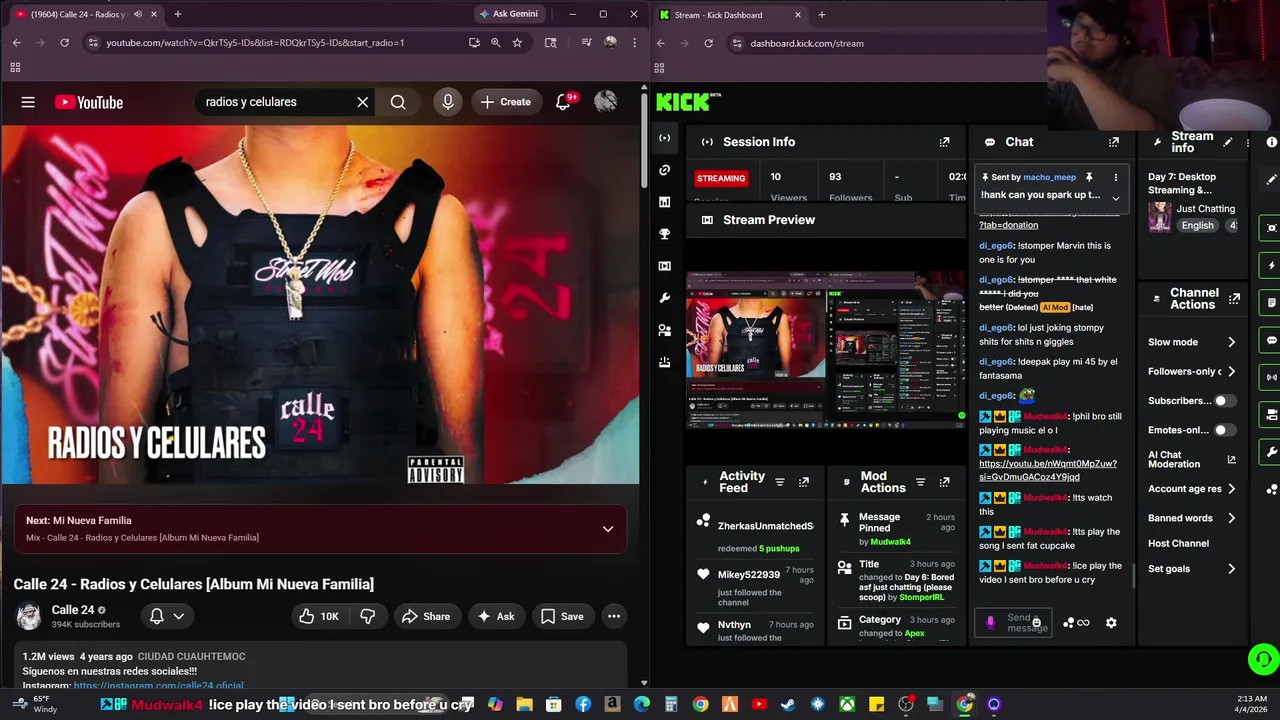The width and height of the screenshot is (1280, 720).
Task: Reload the YouTube page
Action: pyautogui.click(x=64, y=43)
